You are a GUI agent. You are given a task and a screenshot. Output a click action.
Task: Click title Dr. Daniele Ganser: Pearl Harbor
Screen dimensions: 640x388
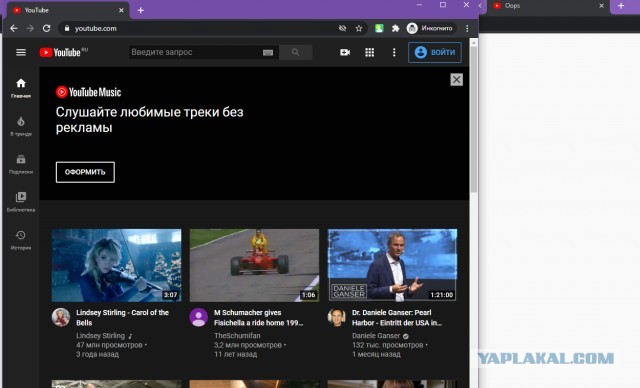[397, 317]
